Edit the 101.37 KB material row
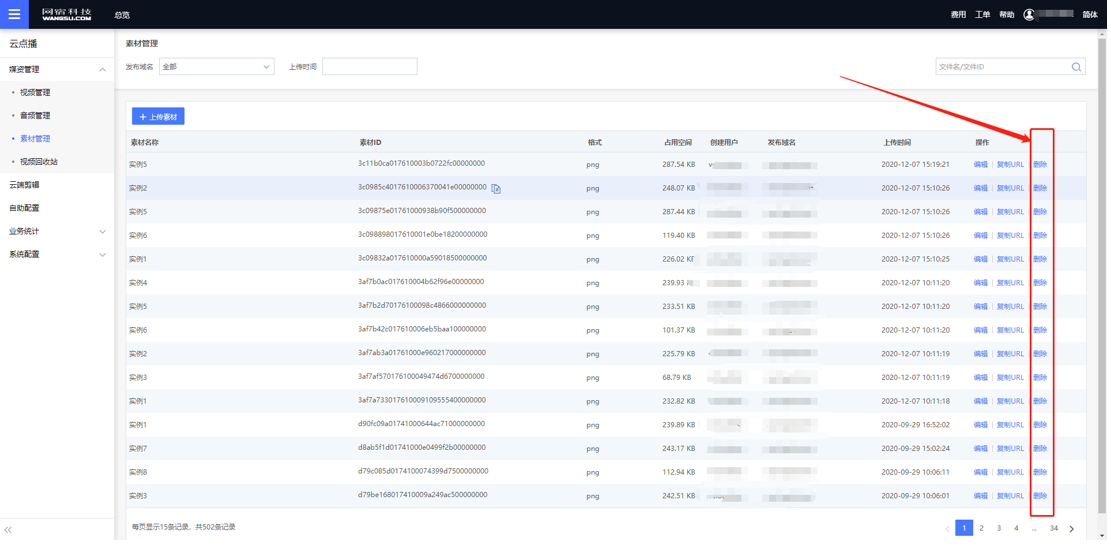The width and height of the screenshot is (1111, 554). click(x=980, y=330)
